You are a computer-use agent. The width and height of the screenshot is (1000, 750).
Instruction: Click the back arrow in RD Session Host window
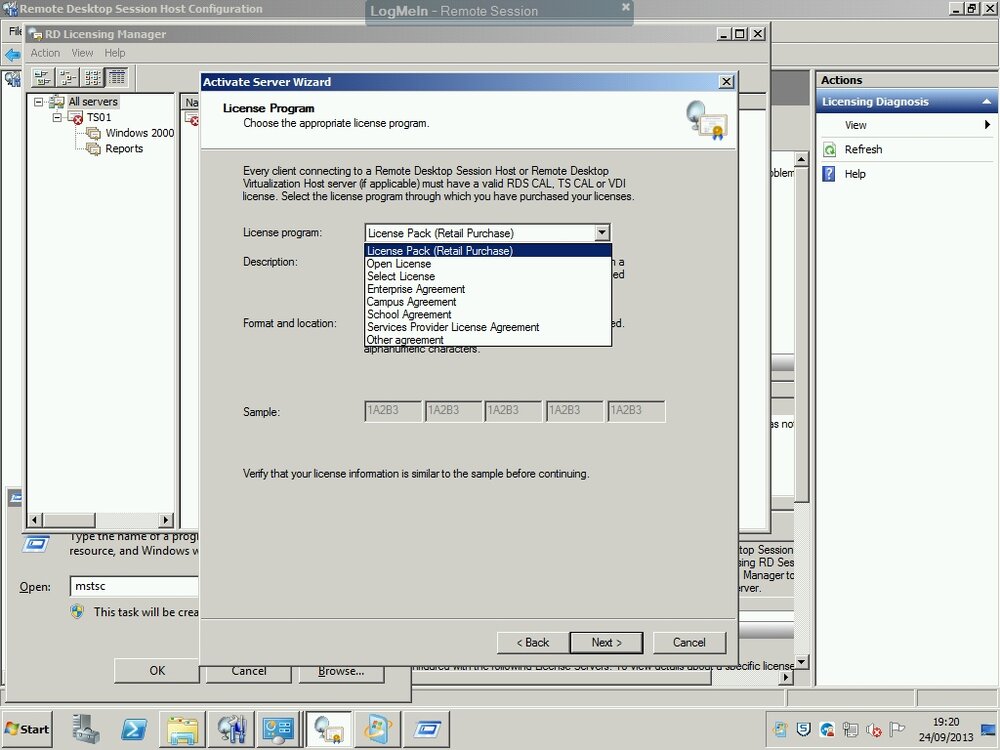pyautogui.click(x=12, y=55)
